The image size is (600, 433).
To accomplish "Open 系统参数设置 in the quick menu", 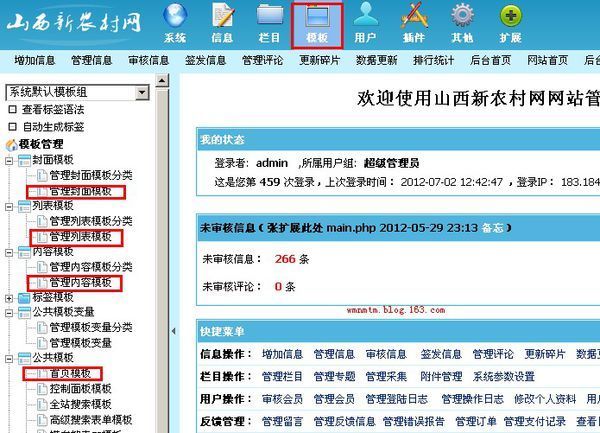I will tap(504, 377).
